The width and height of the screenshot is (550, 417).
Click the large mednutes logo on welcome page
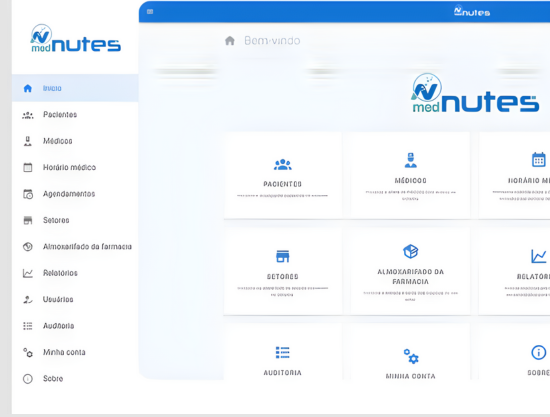coord(475,93)
